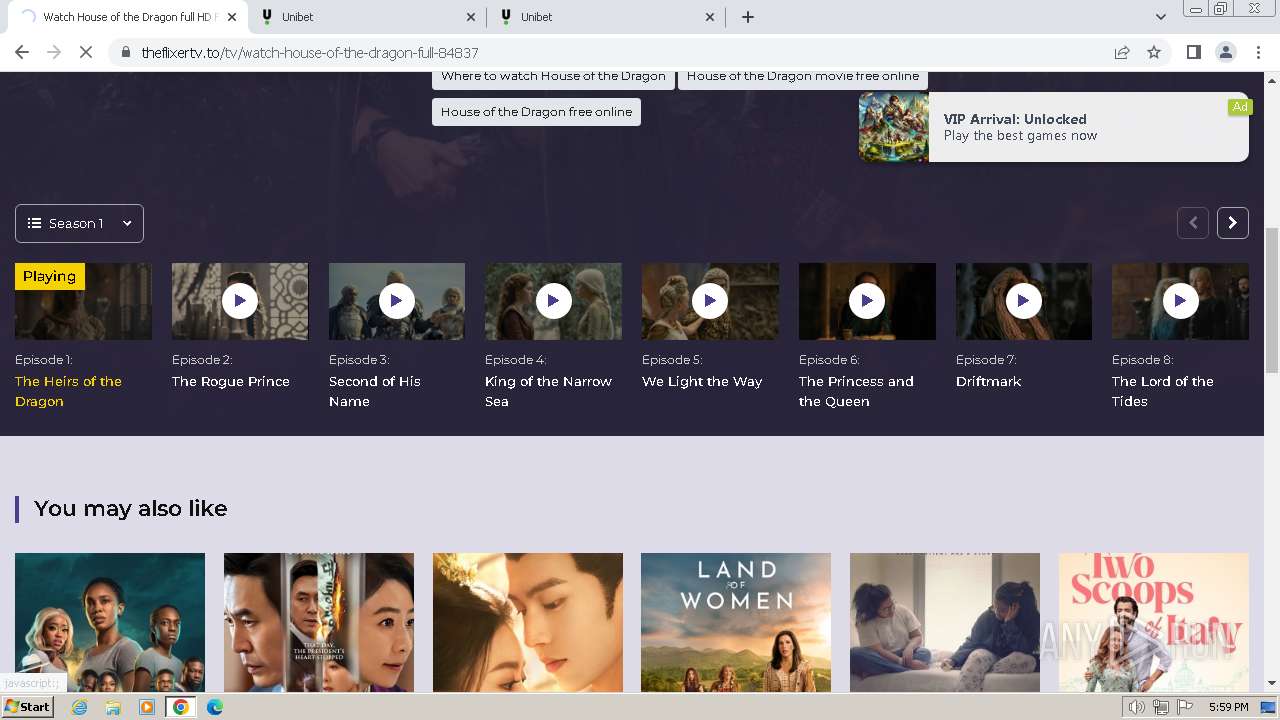Open Microsoft Edge from taskbar

click(215, 707)
